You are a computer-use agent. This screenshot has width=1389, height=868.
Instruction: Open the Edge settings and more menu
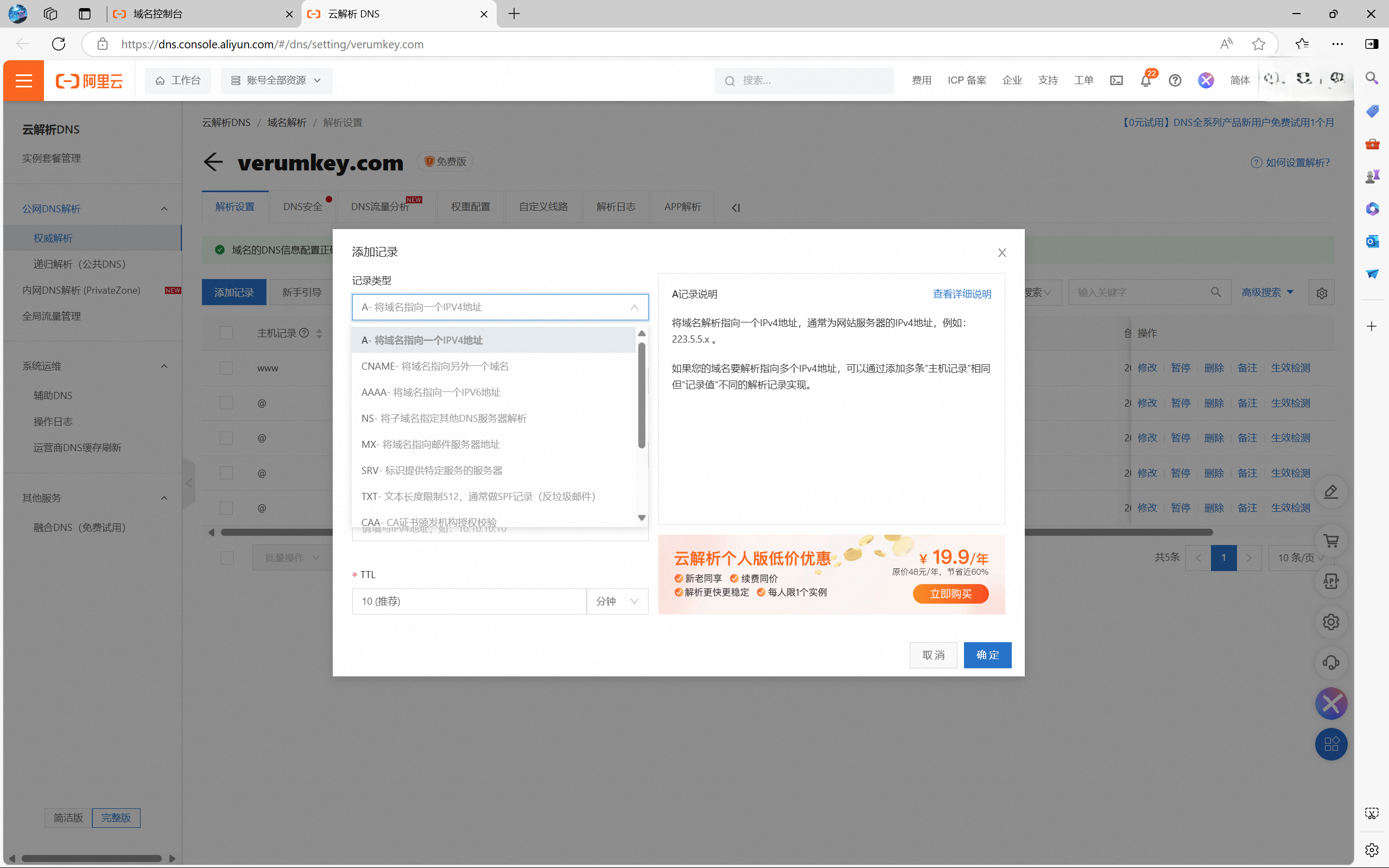click(1337, 44)
